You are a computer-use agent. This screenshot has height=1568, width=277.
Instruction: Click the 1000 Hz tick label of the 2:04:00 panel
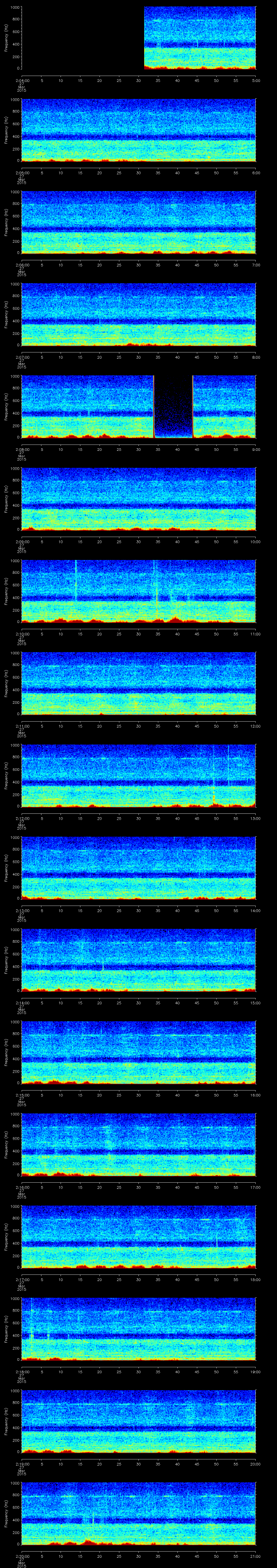pyautogui.click(x=15, y=7)
